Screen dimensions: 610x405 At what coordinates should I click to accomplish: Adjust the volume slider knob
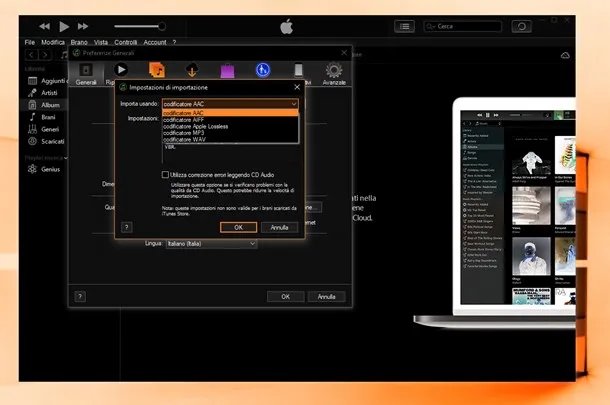162,26
